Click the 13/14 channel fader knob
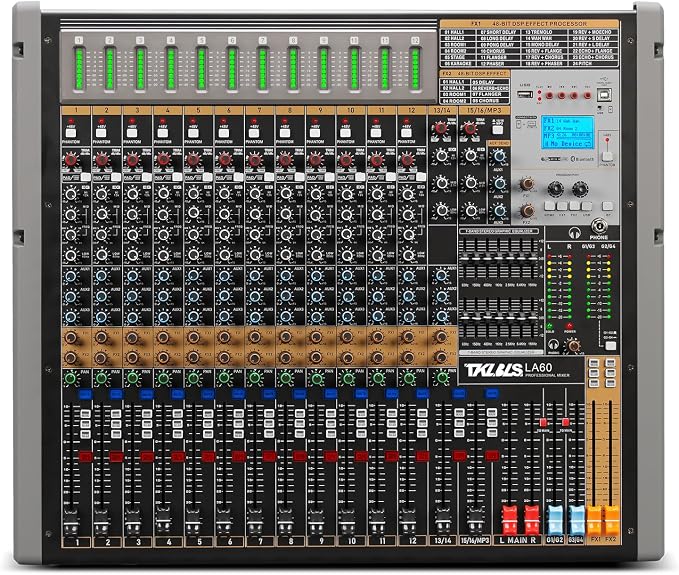This screenshot has width=679, height=575. point(443,520)
